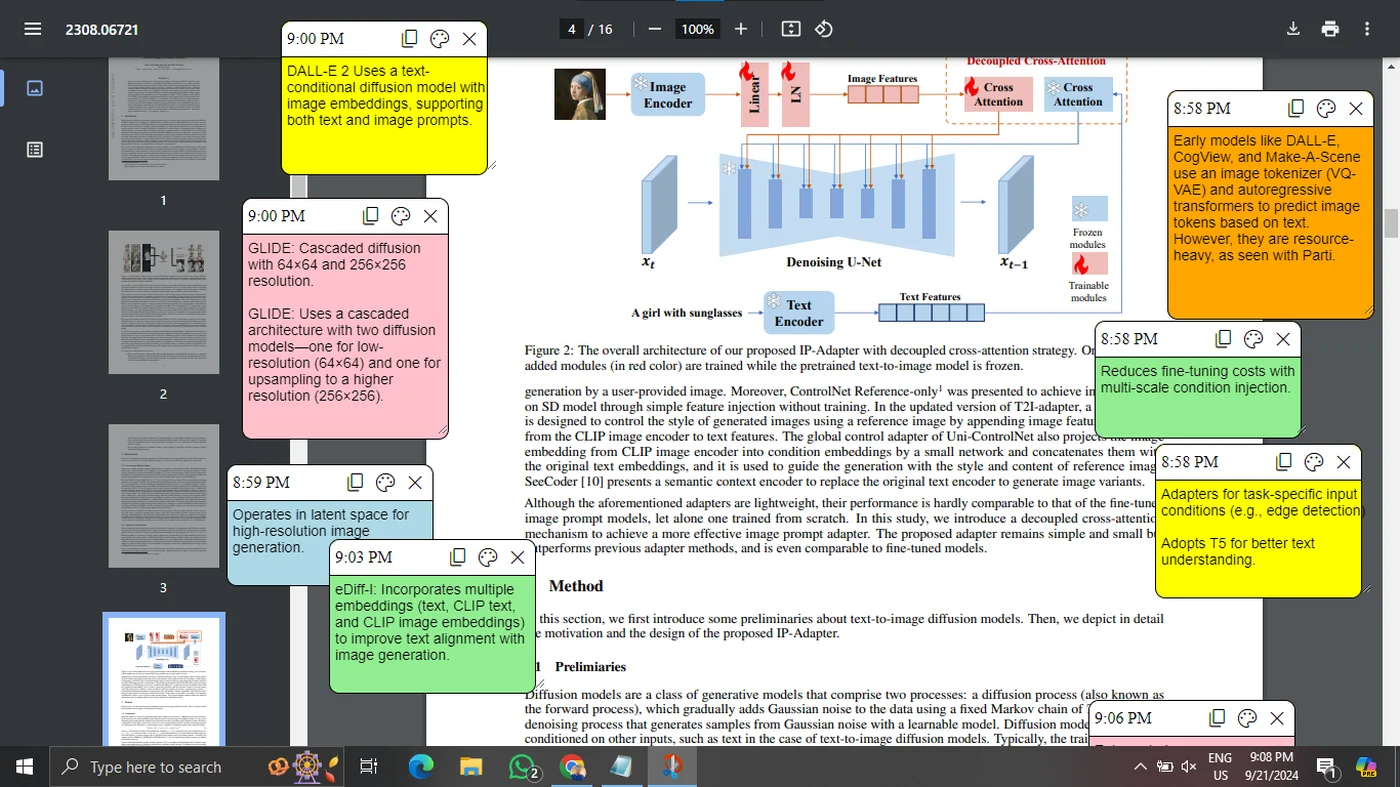Click the muted volume tray icon
Screen dimensions: 1400x787
1189,767
